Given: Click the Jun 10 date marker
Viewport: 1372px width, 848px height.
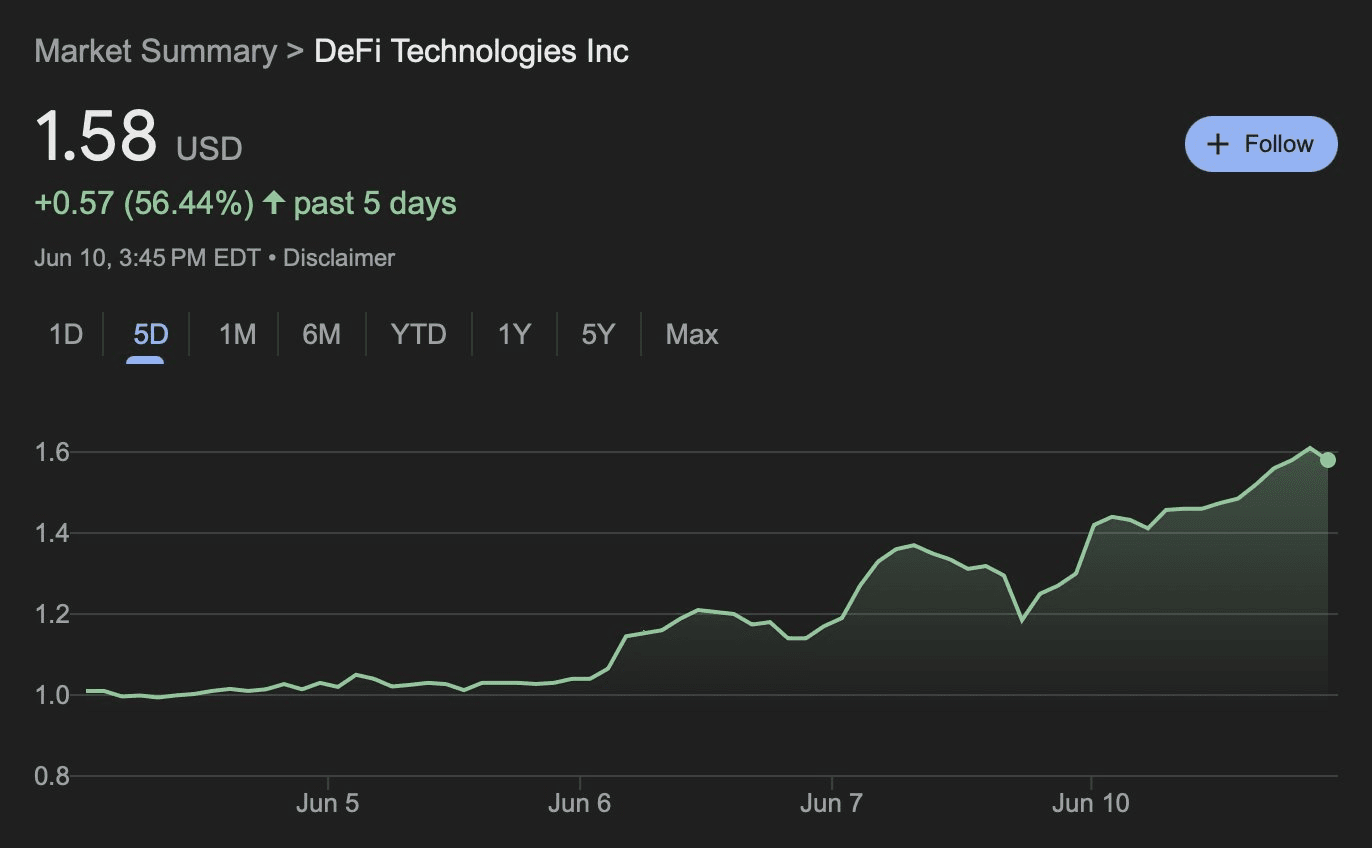Looking at the screenshot, I should click(x=1091, y=804).
